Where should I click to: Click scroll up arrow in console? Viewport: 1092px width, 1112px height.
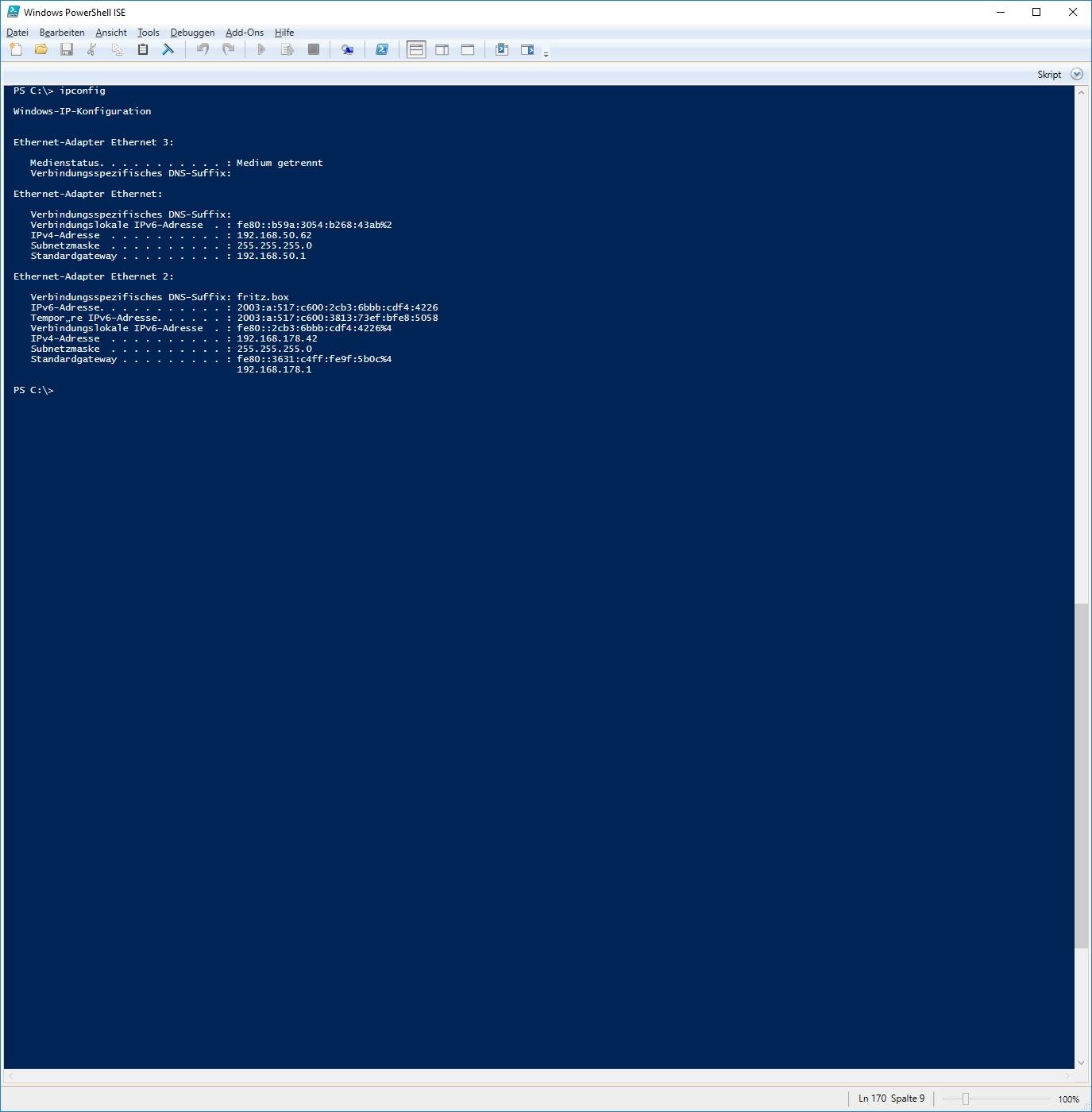pos(1081,93)
